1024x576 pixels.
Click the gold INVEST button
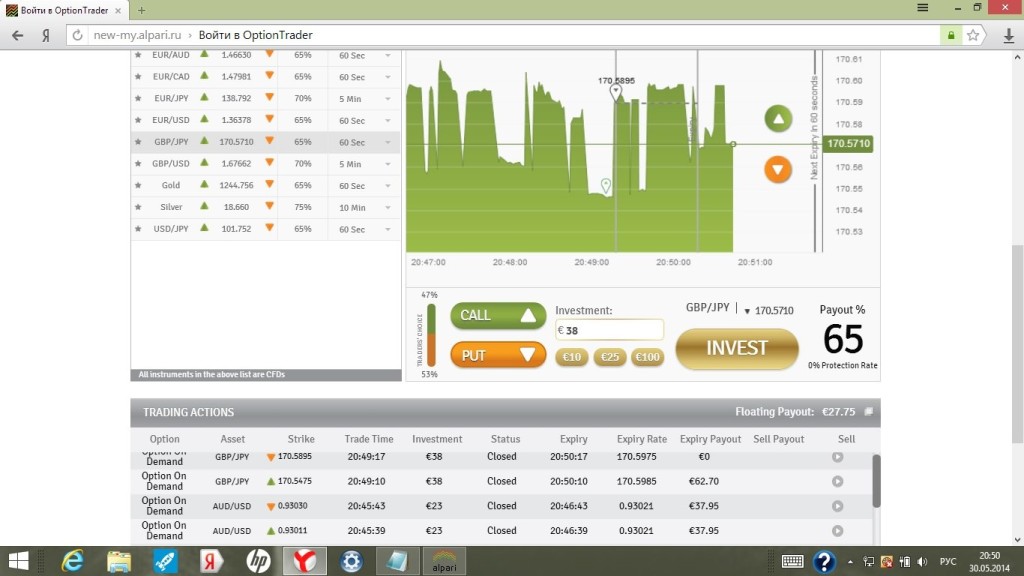737,348
